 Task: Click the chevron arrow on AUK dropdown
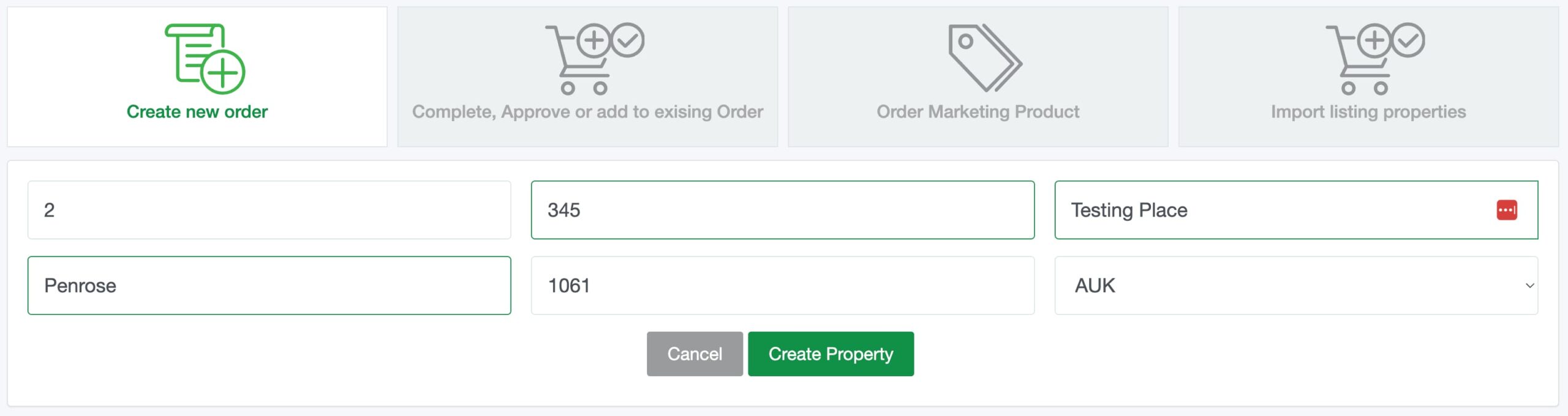coord(1529,286)
